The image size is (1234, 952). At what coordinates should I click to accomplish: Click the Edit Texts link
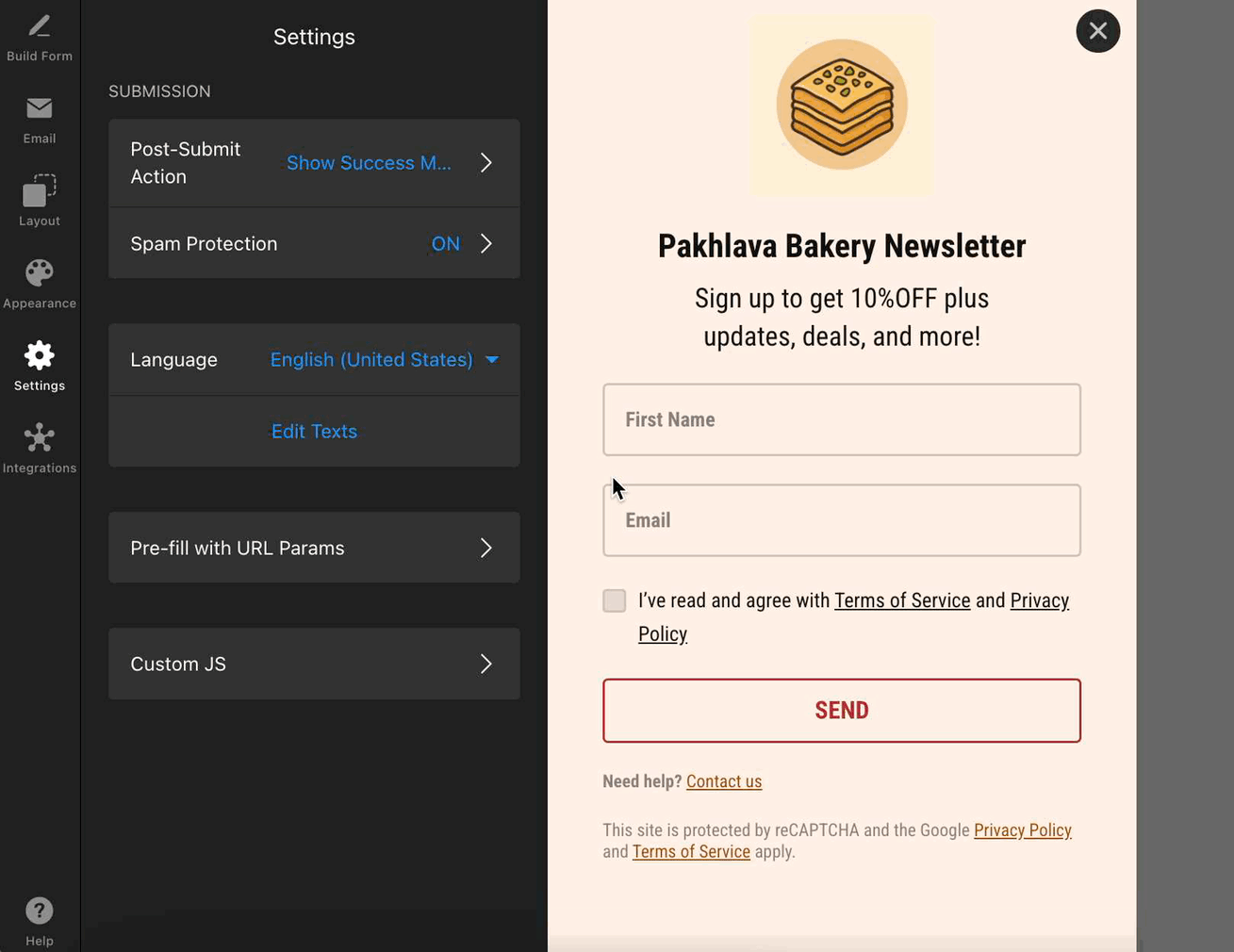(x=314, y=431)
